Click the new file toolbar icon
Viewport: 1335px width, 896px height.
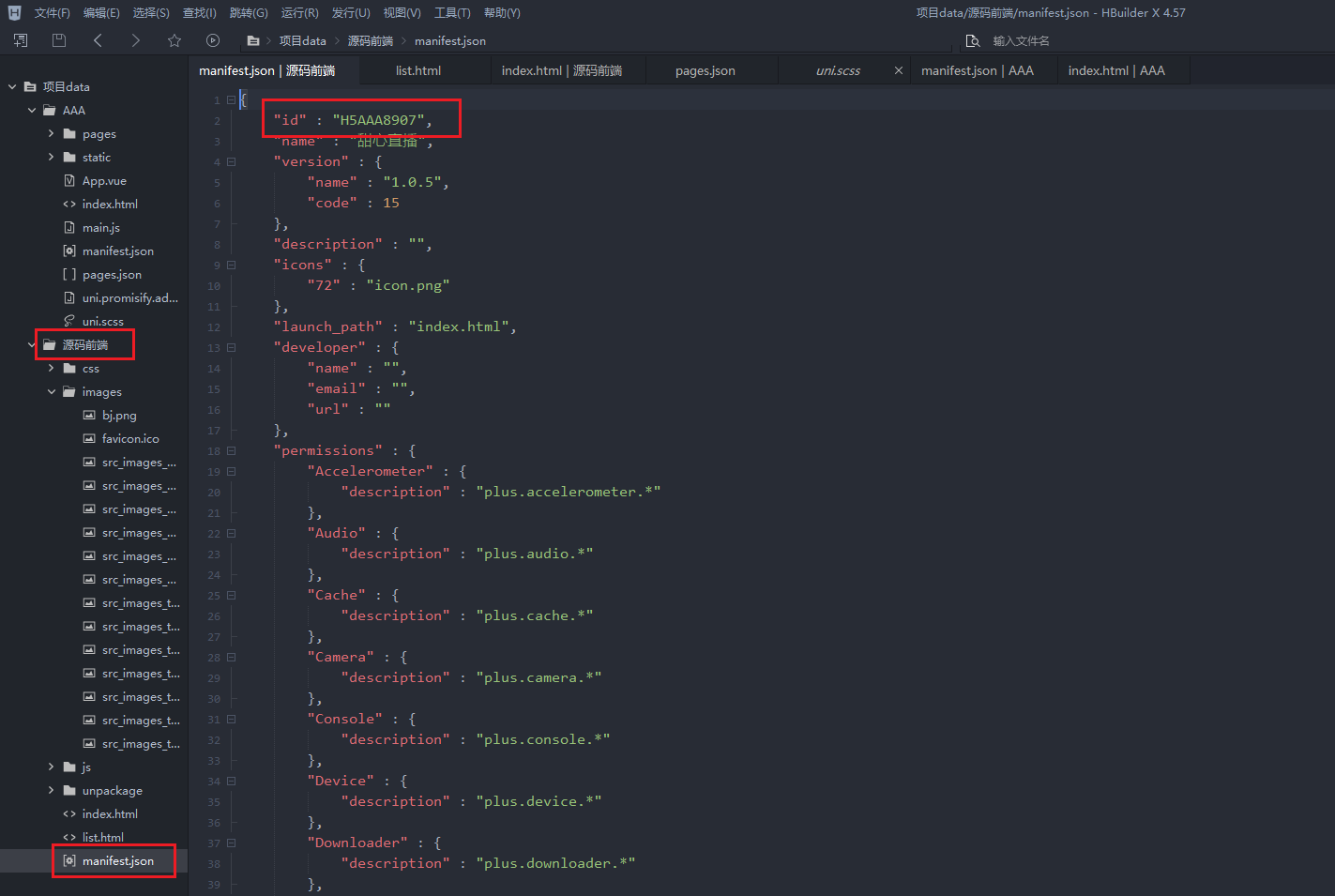21,40
